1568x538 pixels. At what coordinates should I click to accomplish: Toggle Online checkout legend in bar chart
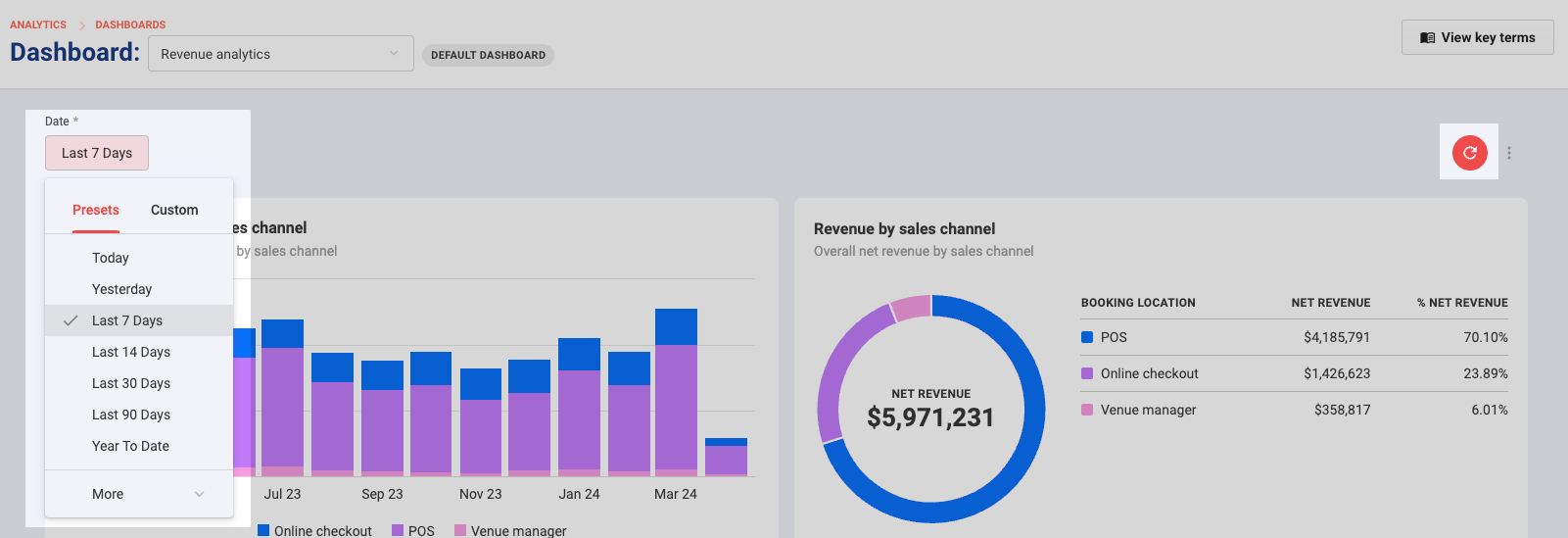314,530
